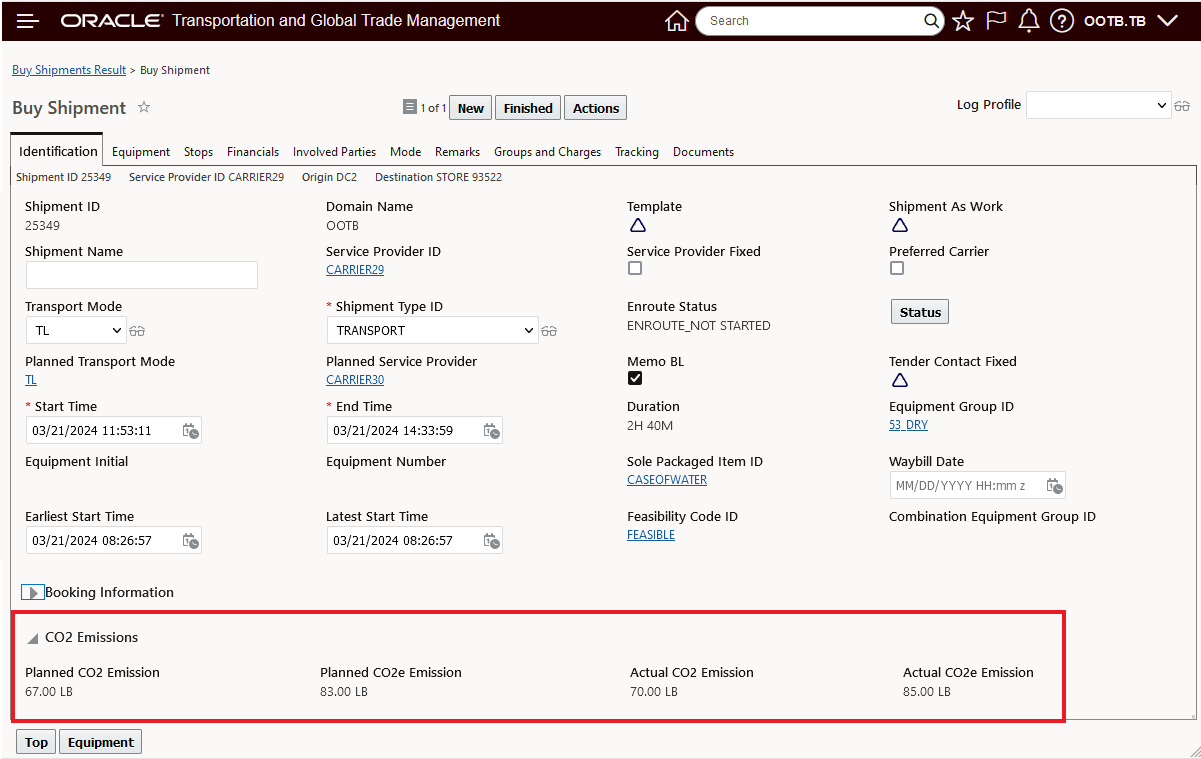Open Waybill Date calendar picker
The image size is (1201, 759).
[1055, 486]
